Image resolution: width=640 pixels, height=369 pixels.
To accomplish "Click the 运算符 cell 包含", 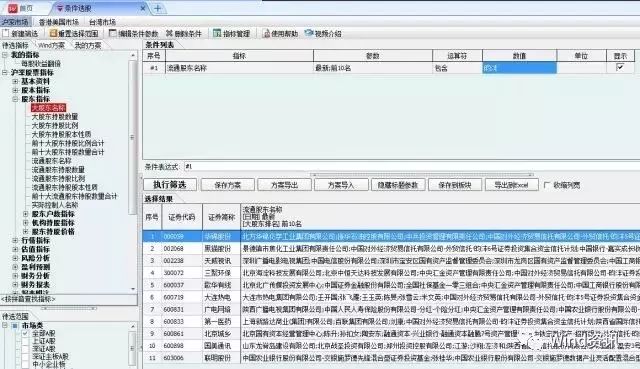I will coord(457,68).
